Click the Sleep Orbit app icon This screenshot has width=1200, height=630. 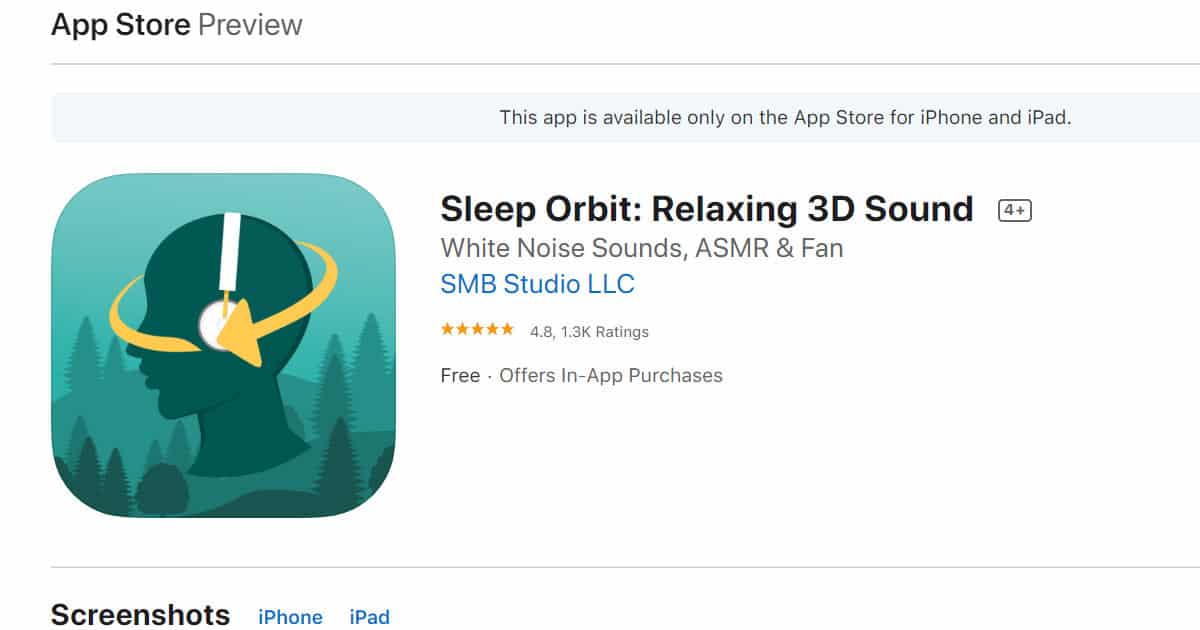(x=223, y=345)
